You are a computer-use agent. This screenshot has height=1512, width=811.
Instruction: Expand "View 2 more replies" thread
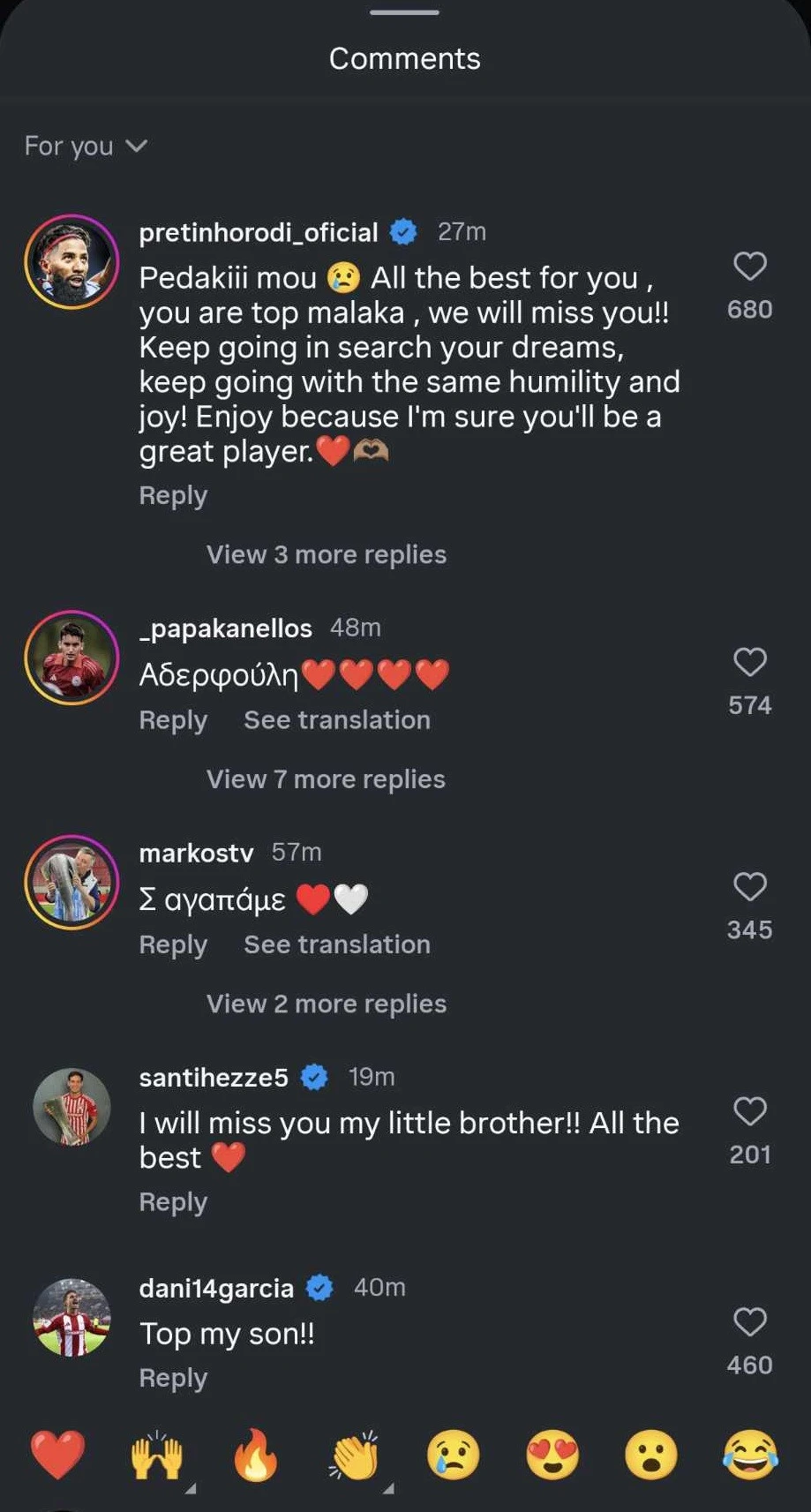[326, 1004]
